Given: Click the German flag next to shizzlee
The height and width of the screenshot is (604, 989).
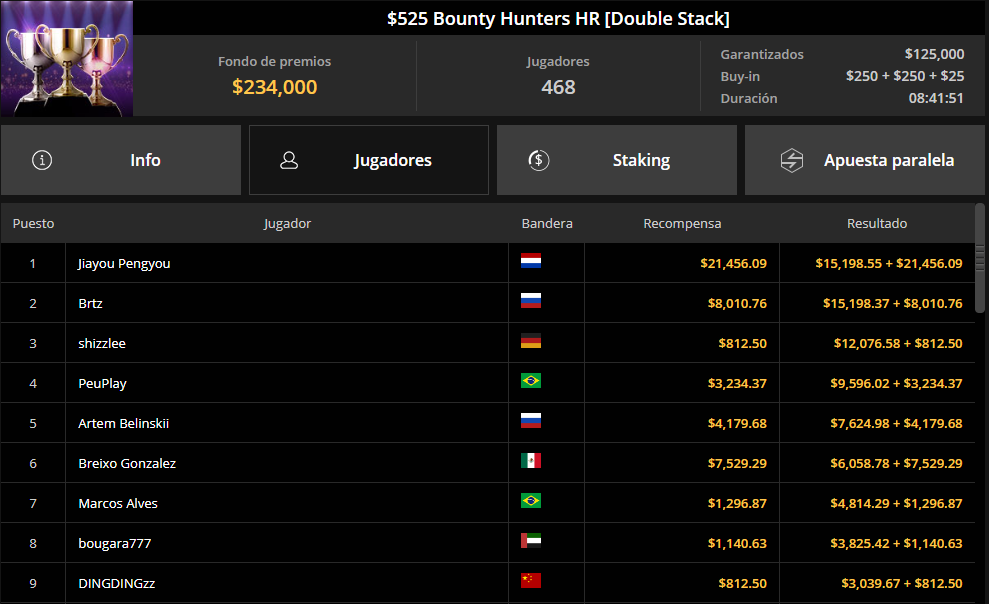Looking at the screenshot, I should point(530,341).
